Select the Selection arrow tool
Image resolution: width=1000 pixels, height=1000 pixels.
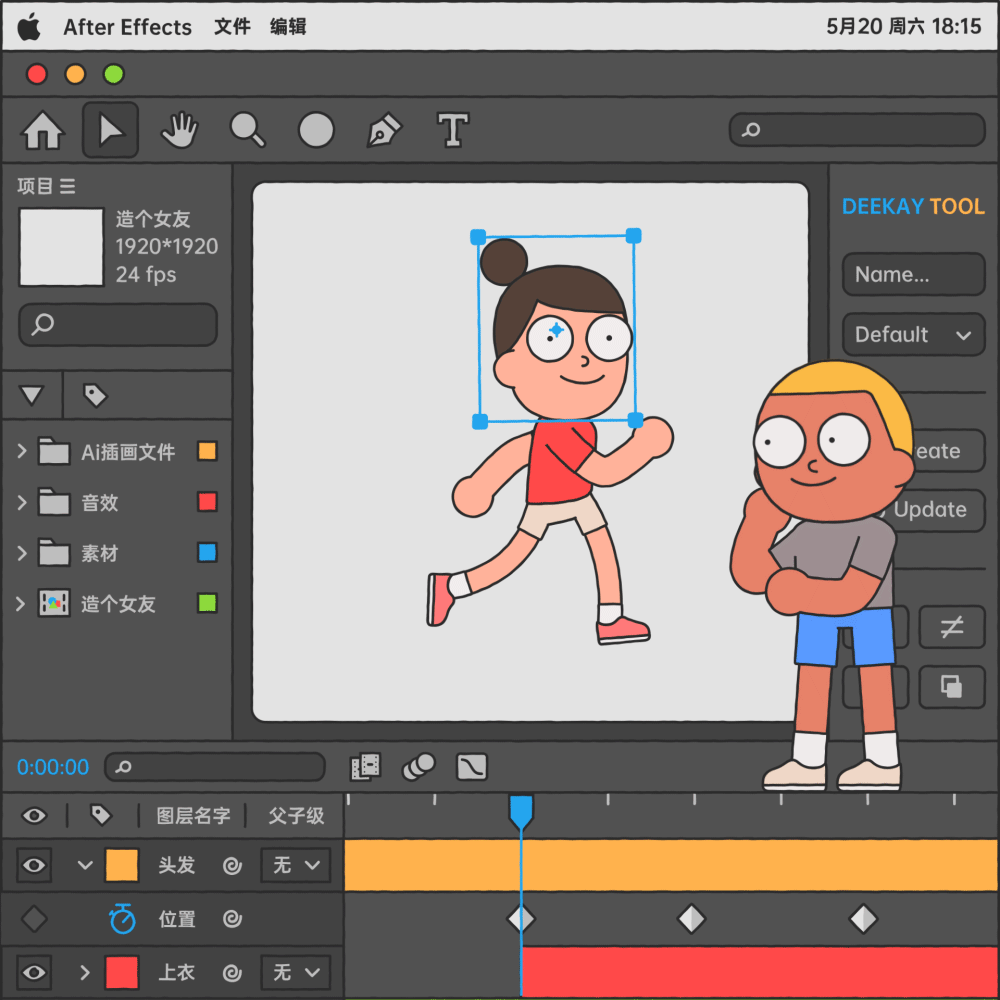[x=110, y=130]
